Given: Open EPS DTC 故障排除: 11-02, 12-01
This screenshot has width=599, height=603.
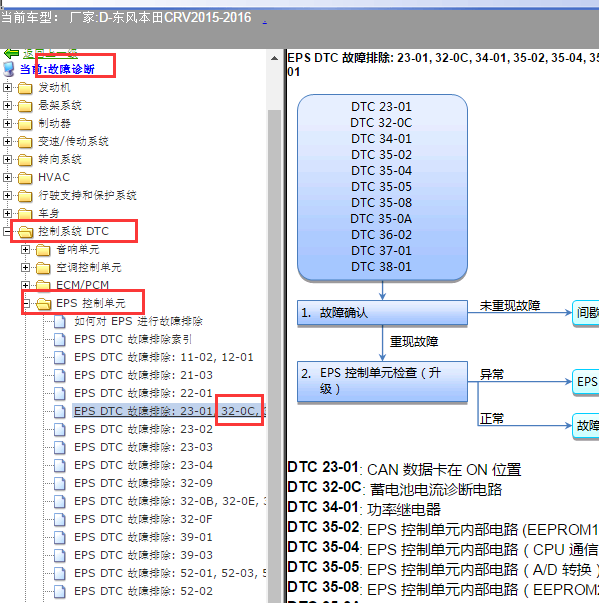Looking at the screenshot, I should [164, 357].
